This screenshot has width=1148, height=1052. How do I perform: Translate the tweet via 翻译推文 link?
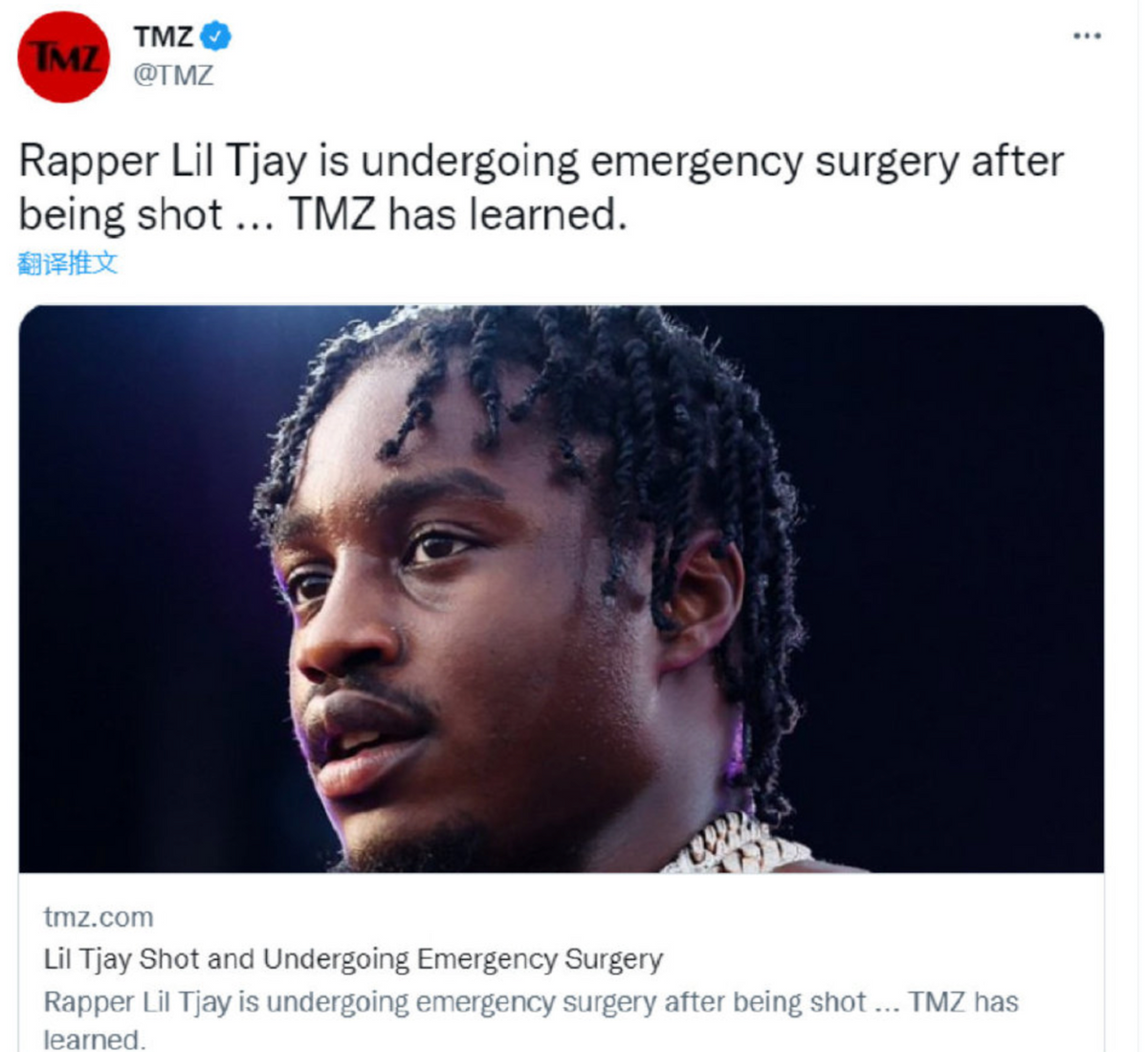tap(67, 263)
